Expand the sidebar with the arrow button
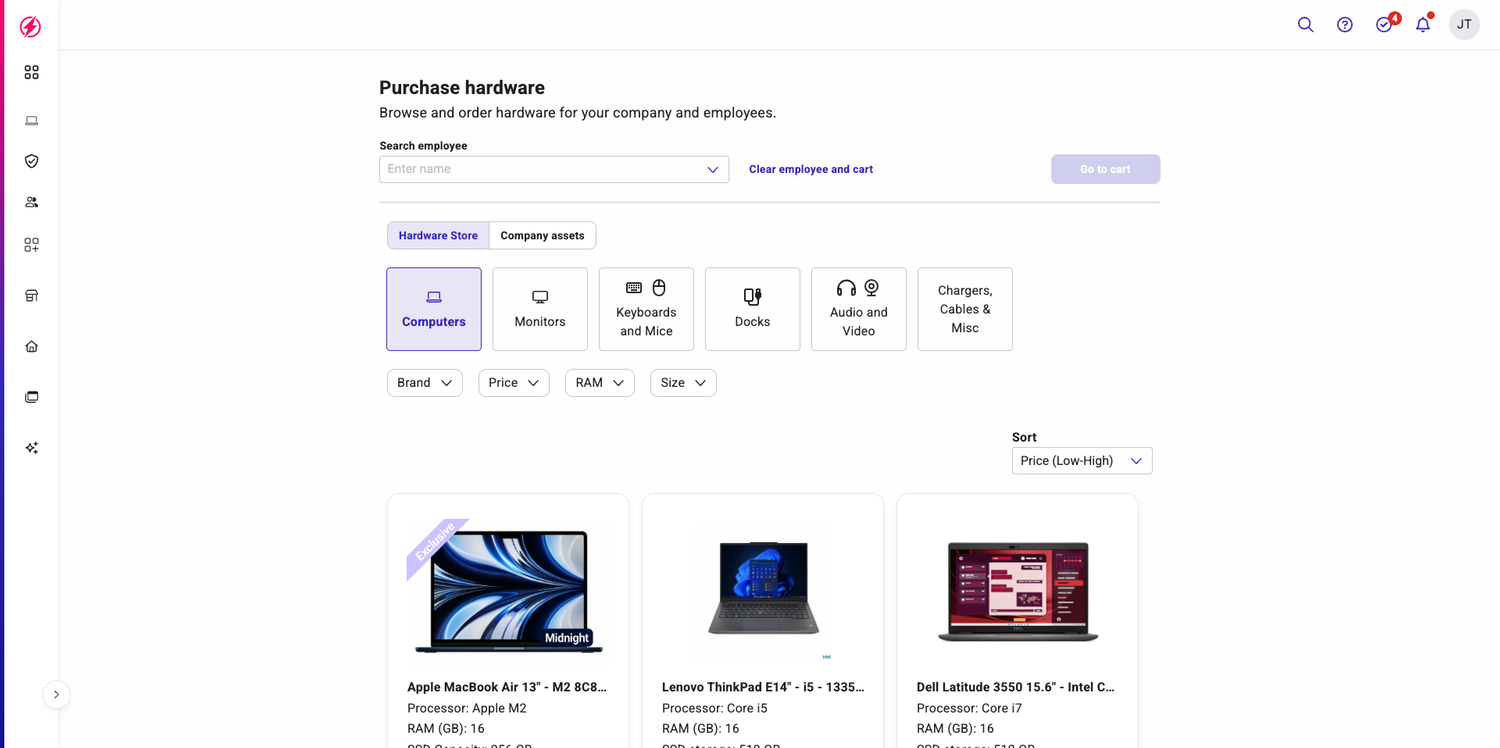 point(57,694)
